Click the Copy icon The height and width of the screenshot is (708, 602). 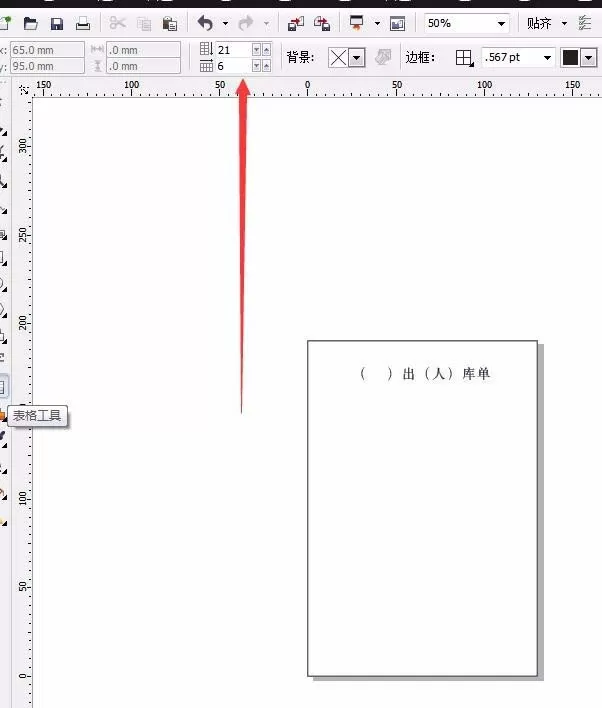[144, 23]
